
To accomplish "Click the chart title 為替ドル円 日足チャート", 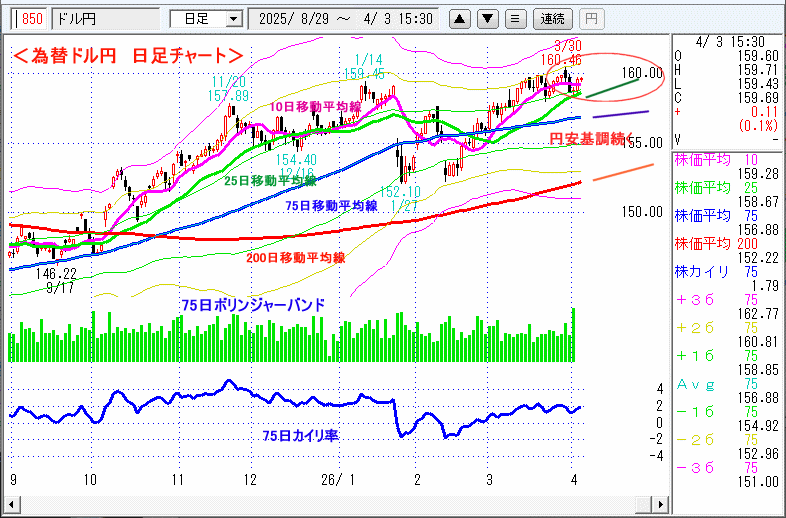I will (128, 55).
